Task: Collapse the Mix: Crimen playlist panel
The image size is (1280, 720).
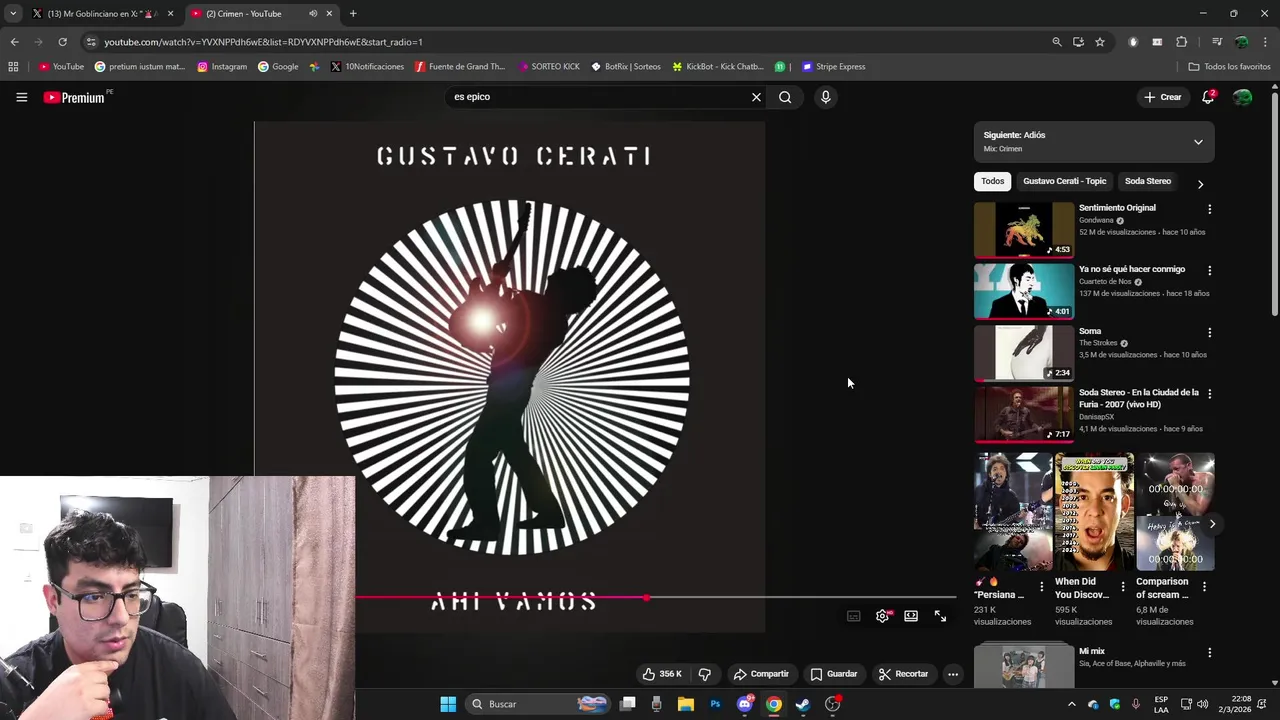Action: click(x=1198, y=142)
